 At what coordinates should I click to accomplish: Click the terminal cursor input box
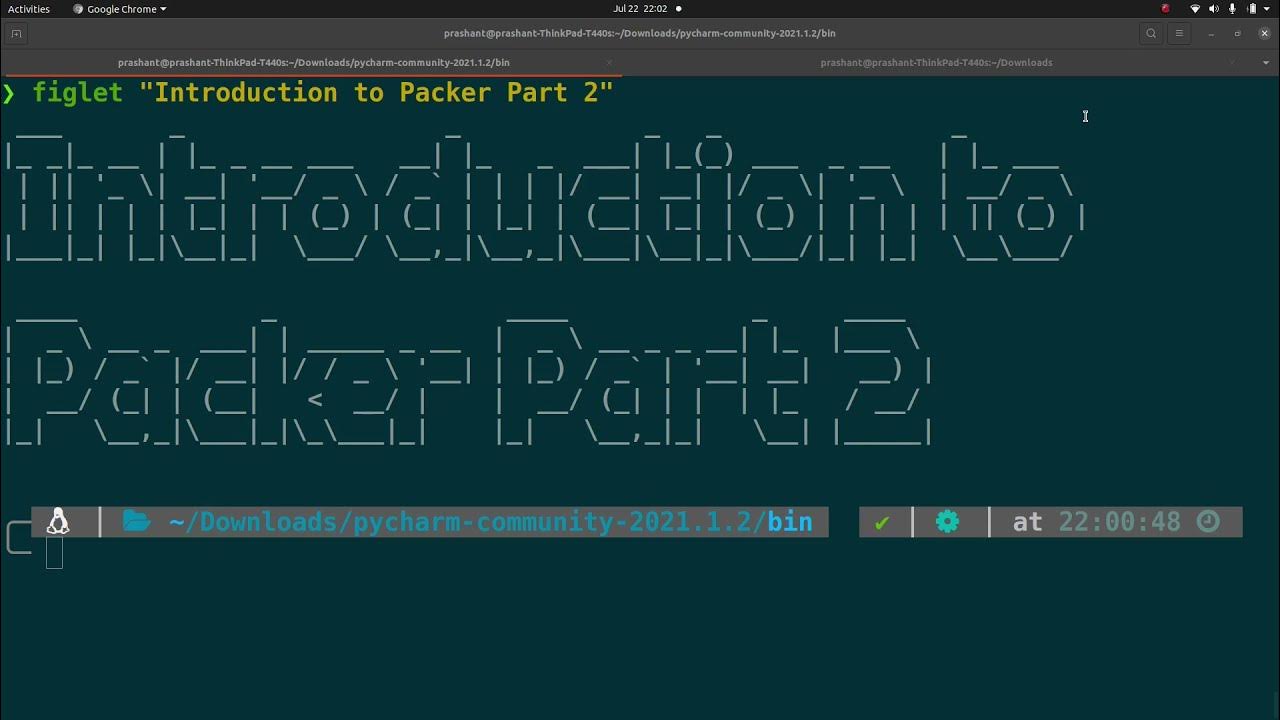pos(54,552)
